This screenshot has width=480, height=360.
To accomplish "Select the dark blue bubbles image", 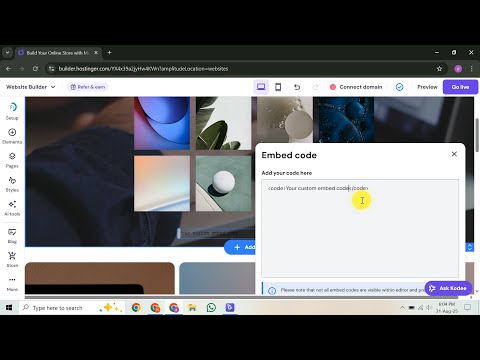I will coord(346,120).
